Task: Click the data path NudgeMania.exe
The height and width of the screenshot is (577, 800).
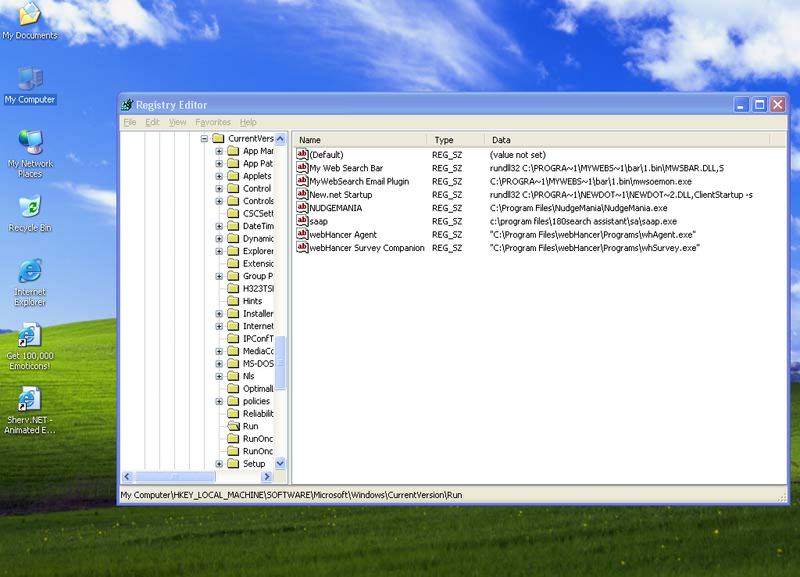Action: click(x=579, y=208)
